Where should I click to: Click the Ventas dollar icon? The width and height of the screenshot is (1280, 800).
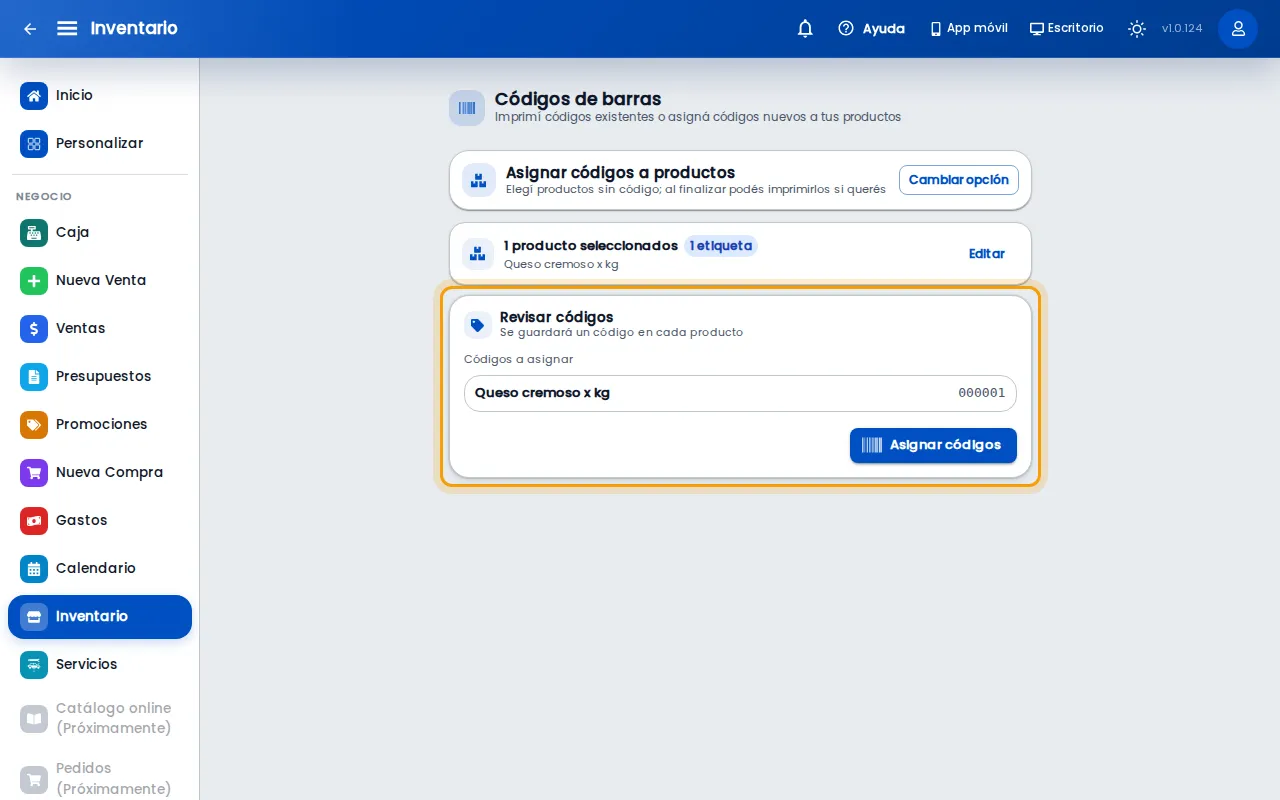click(34, 329)
